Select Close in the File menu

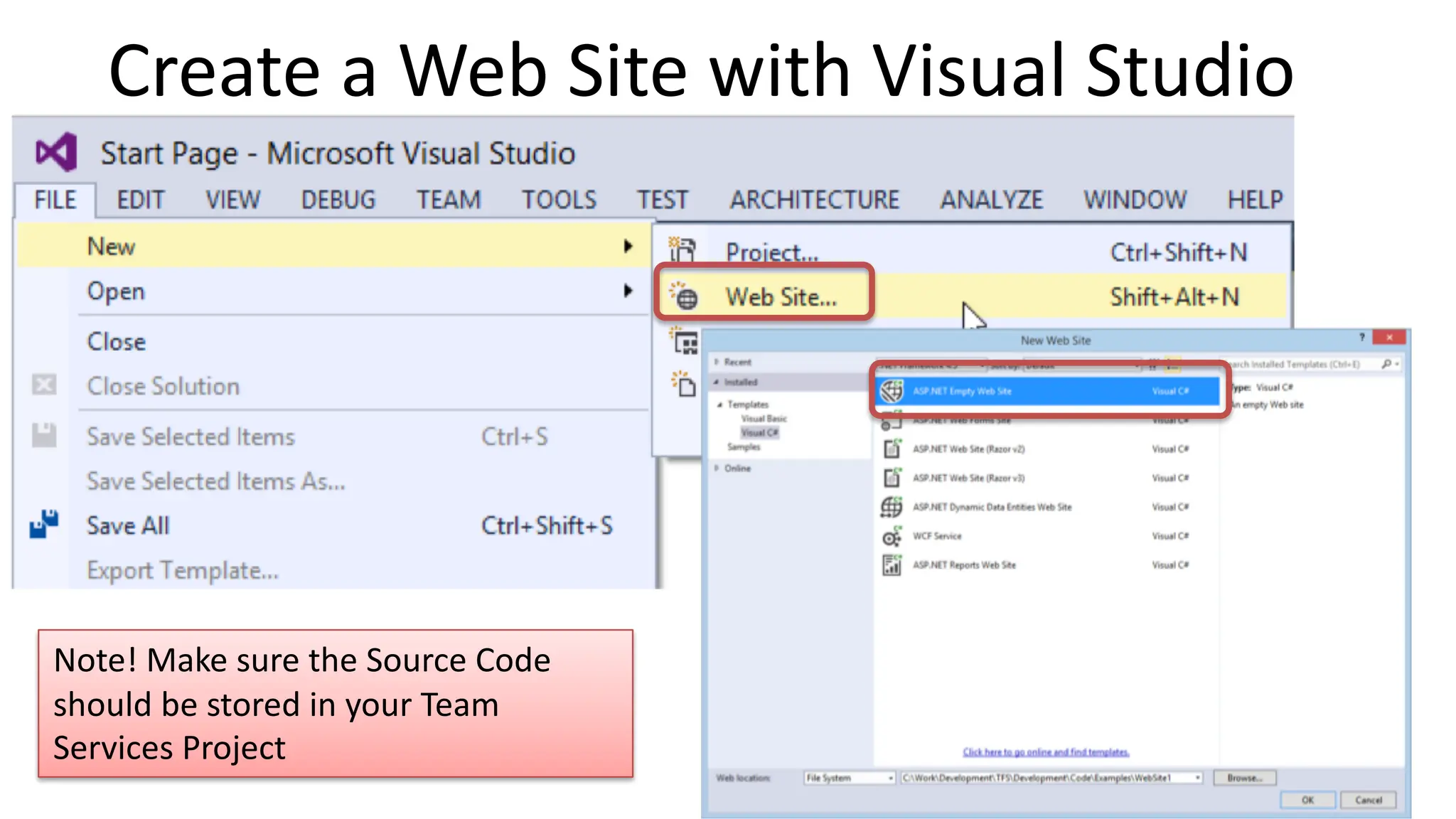(334, 341)
